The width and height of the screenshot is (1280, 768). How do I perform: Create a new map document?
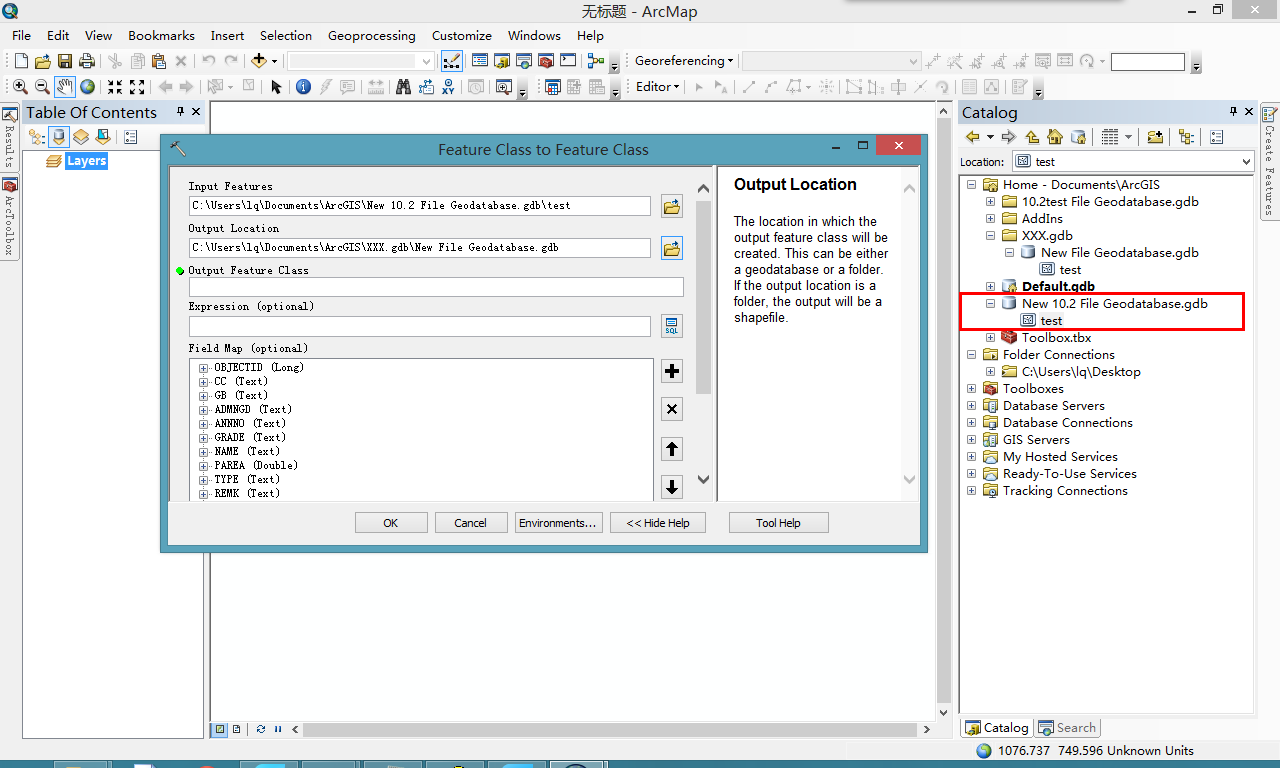point(20,61)
